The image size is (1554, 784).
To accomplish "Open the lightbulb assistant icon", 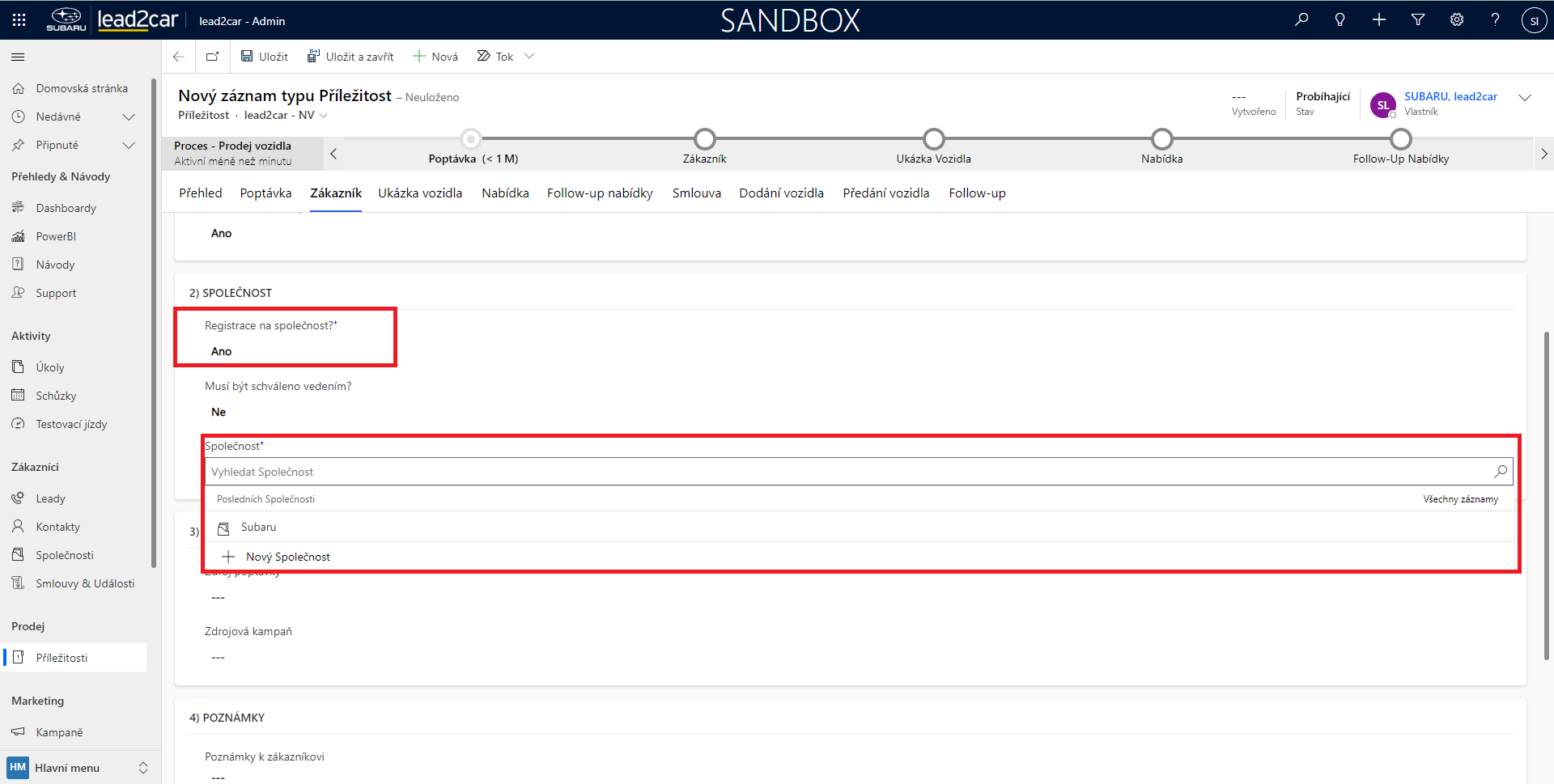I will pyautogui.click(x=1340, y=20).
